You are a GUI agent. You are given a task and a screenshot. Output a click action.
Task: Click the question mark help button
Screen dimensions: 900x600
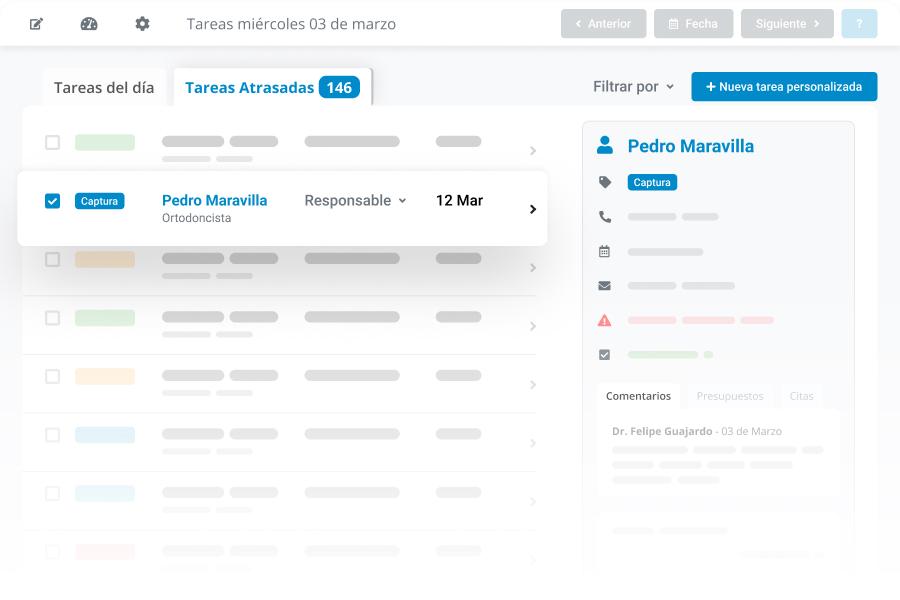[x=859, y=24]
